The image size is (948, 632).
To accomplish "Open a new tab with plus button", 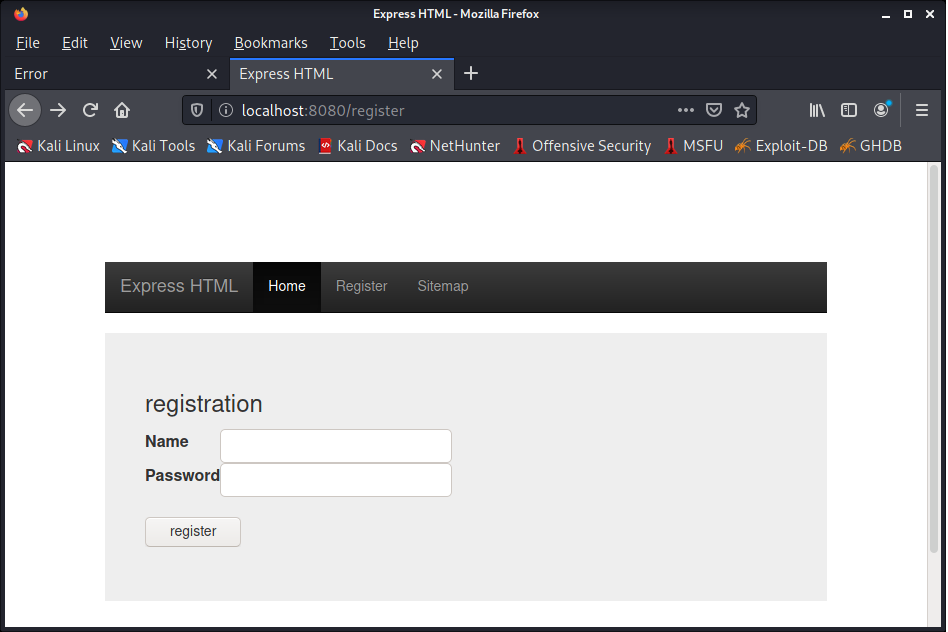I will coord(470,74).
